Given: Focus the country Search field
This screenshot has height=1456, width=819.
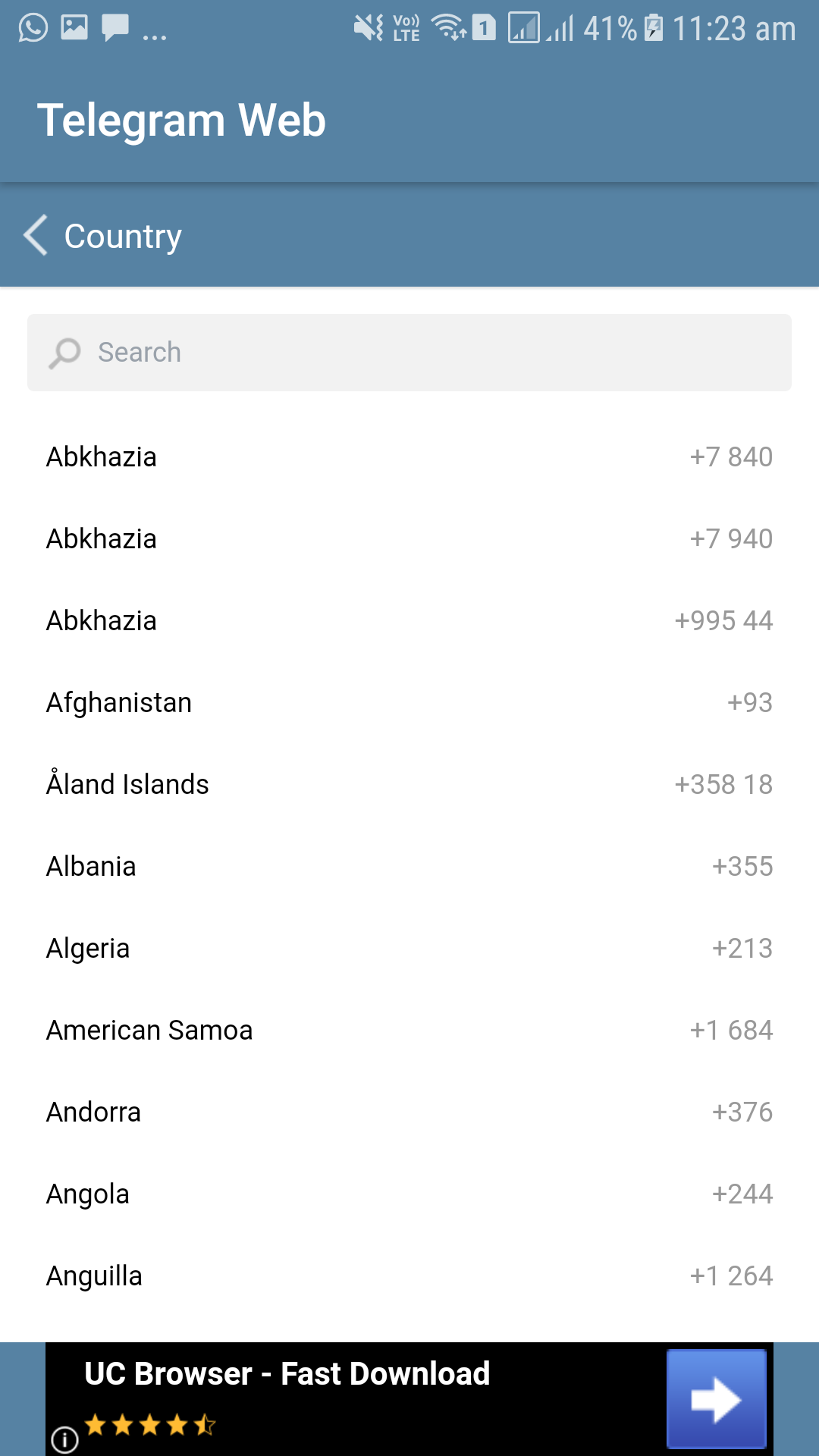Looking at the screenshot, I should 409,353.
